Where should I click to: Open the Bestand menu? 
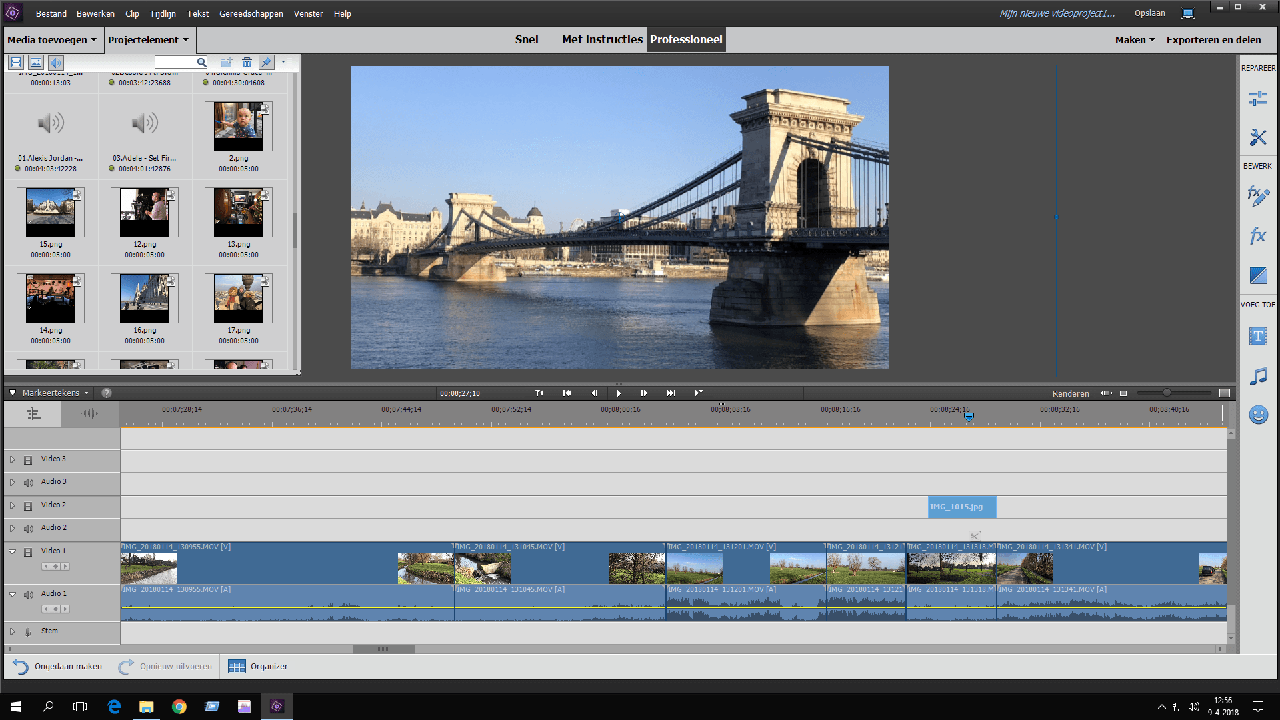coord(51,14)
